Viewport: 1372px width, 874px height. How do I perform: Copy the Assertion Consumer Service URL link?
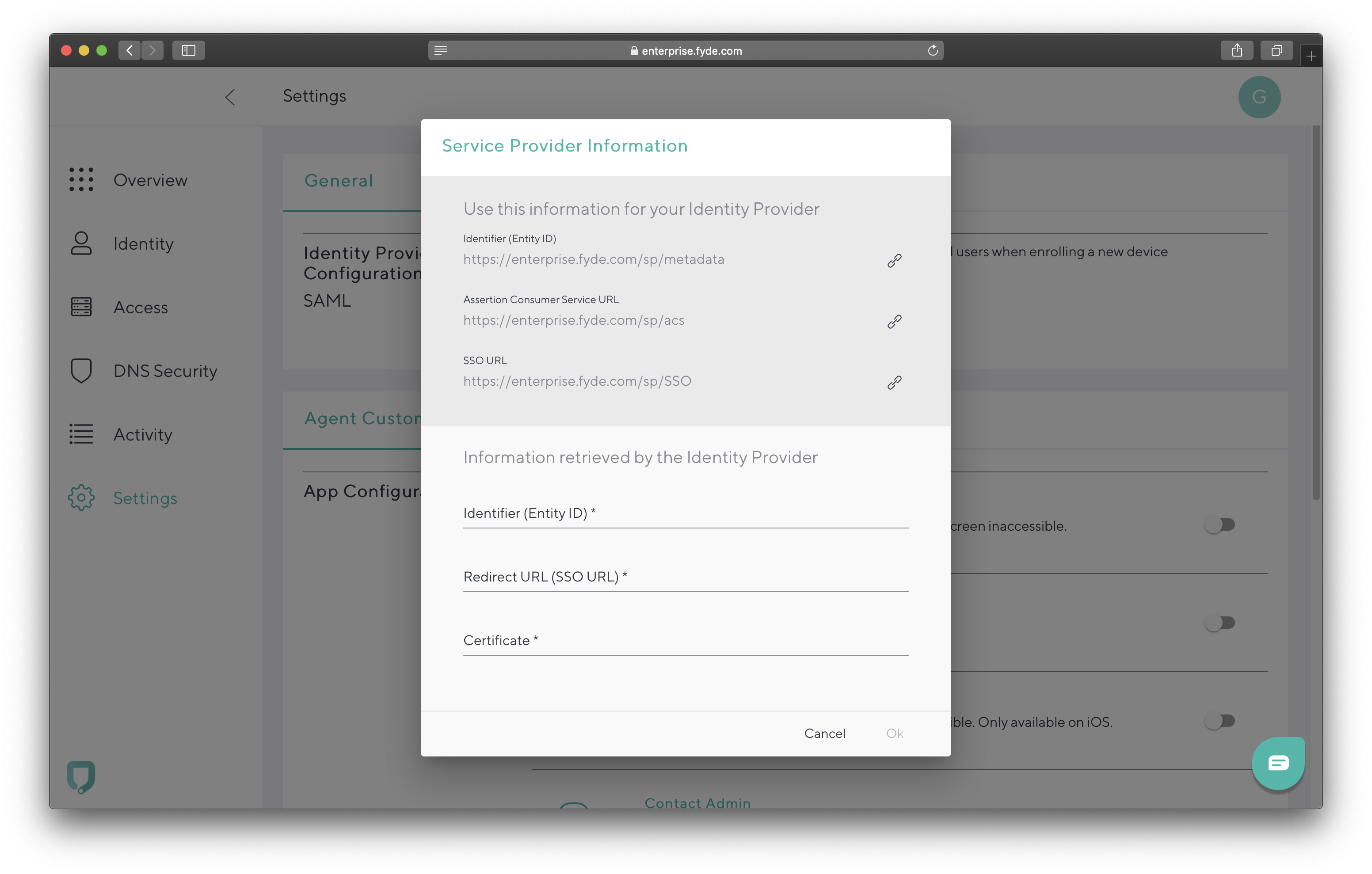tap(894, 321)
